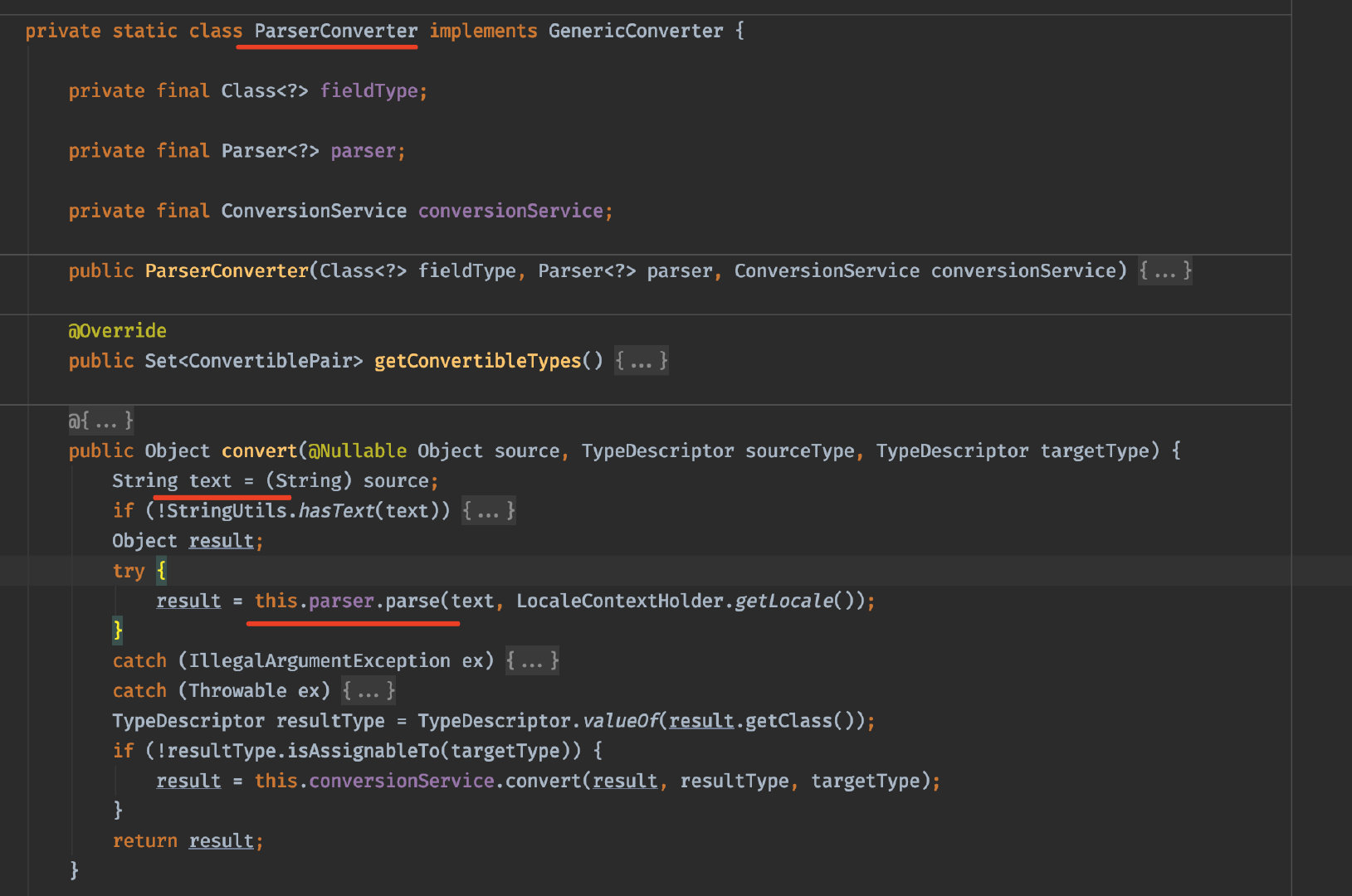Click the highlighted closing brace of try block

[x=118, y=631]
